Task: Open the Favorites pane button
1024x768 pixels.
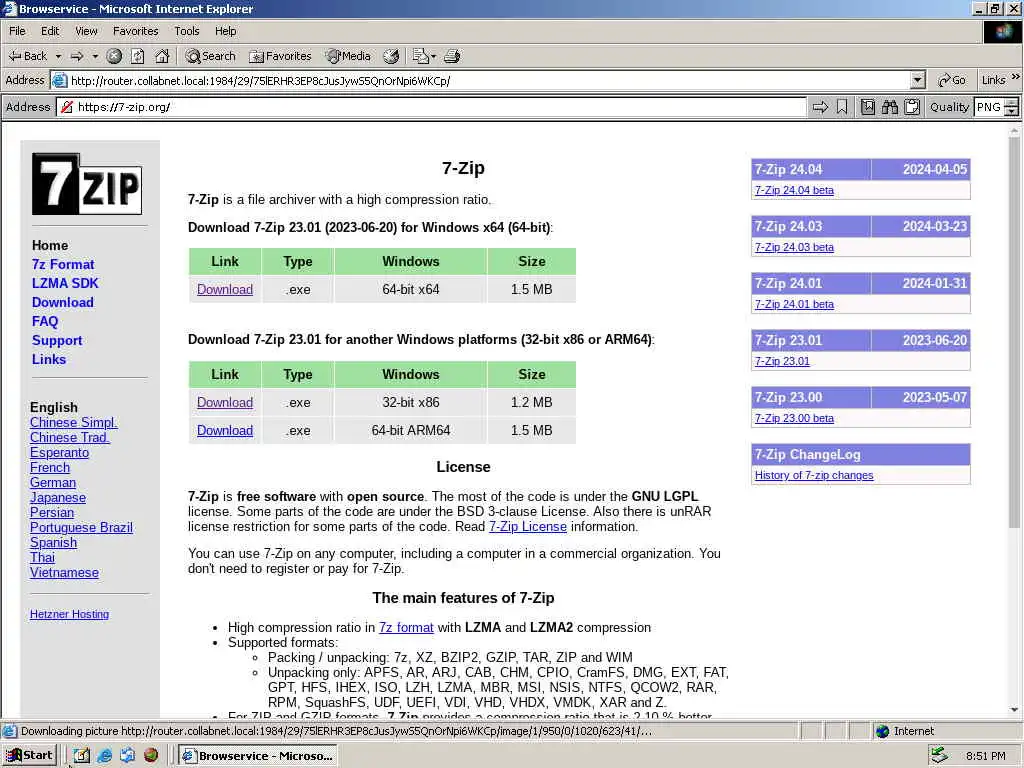Action: coord(280,56)
